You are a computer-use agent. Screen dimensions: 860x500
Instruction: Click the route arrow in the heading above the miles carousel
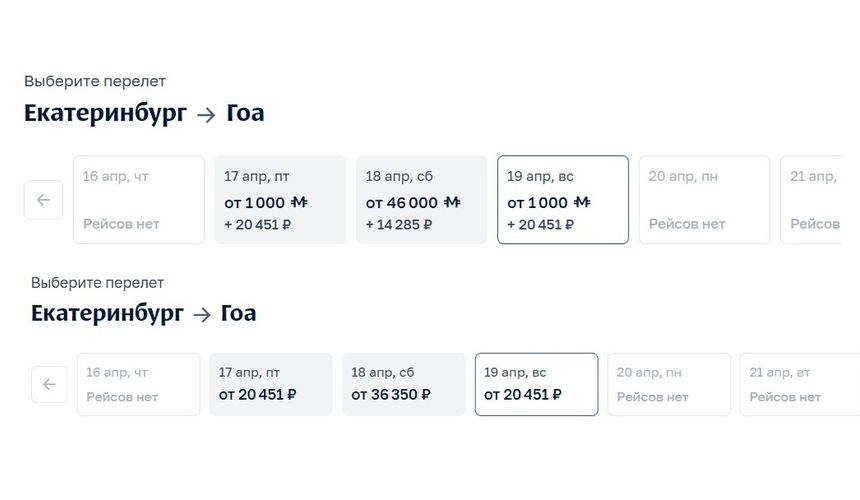pyautogui.click(x=206, y=114)
